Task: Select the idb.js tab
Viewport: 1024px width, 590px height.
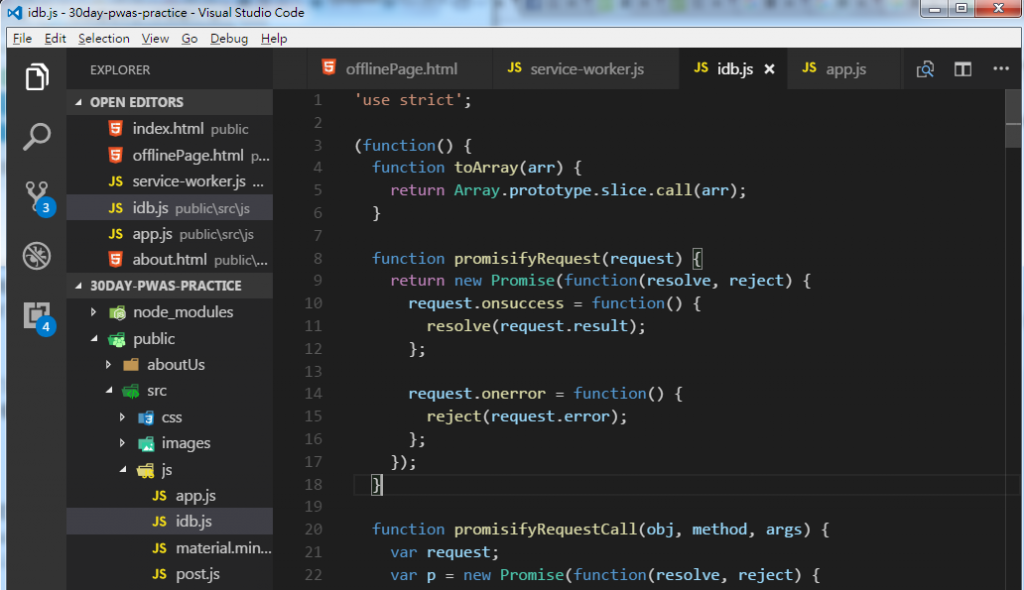Action: 733,69
